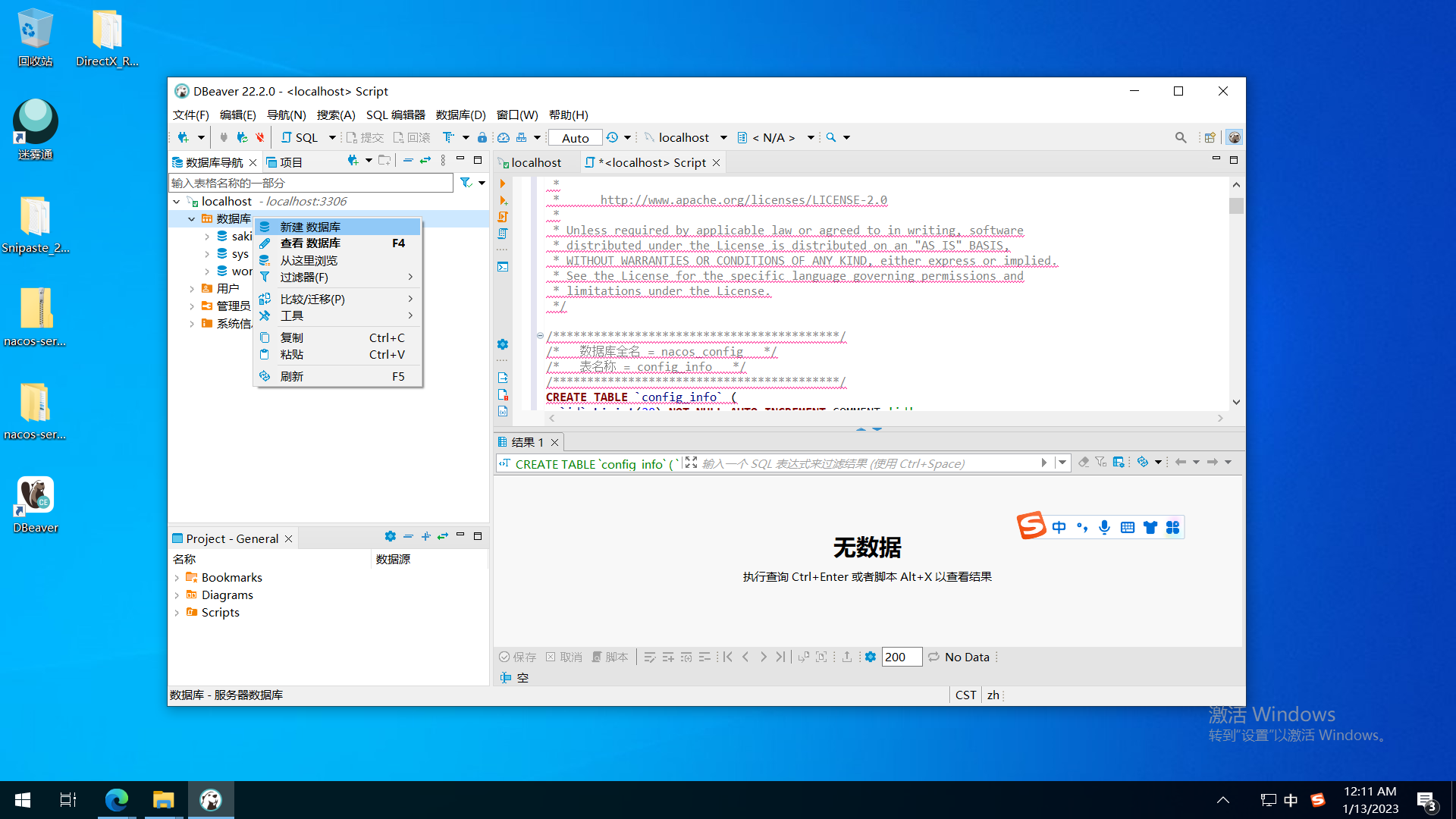
Task: Open the 文件(F) menu
Action: 190,115
